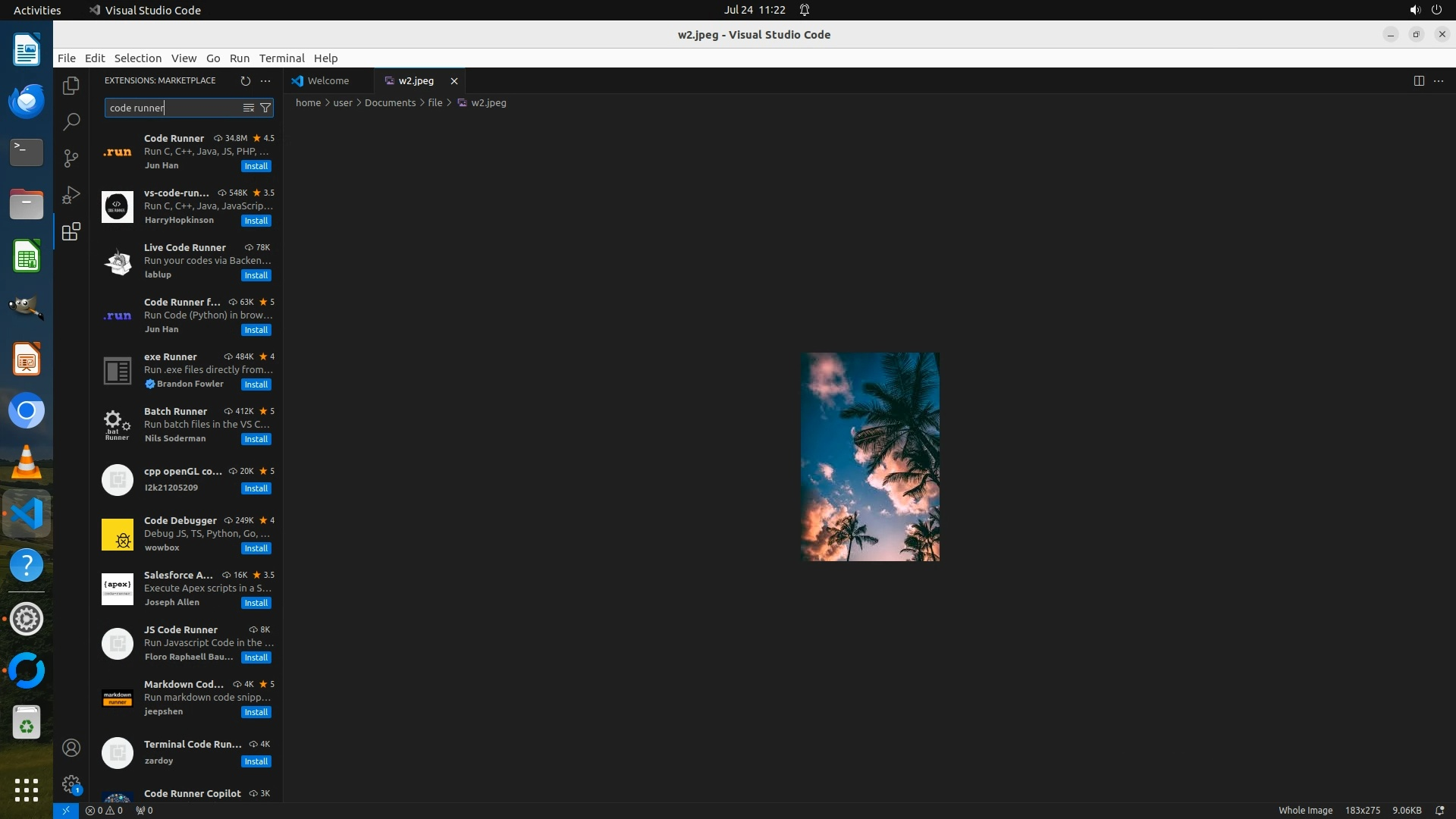Viewport: 1456px width, 819px height.
Task: Open errors and warnings problems indicator
Action: pyautogui.click(x=104, y=810)
